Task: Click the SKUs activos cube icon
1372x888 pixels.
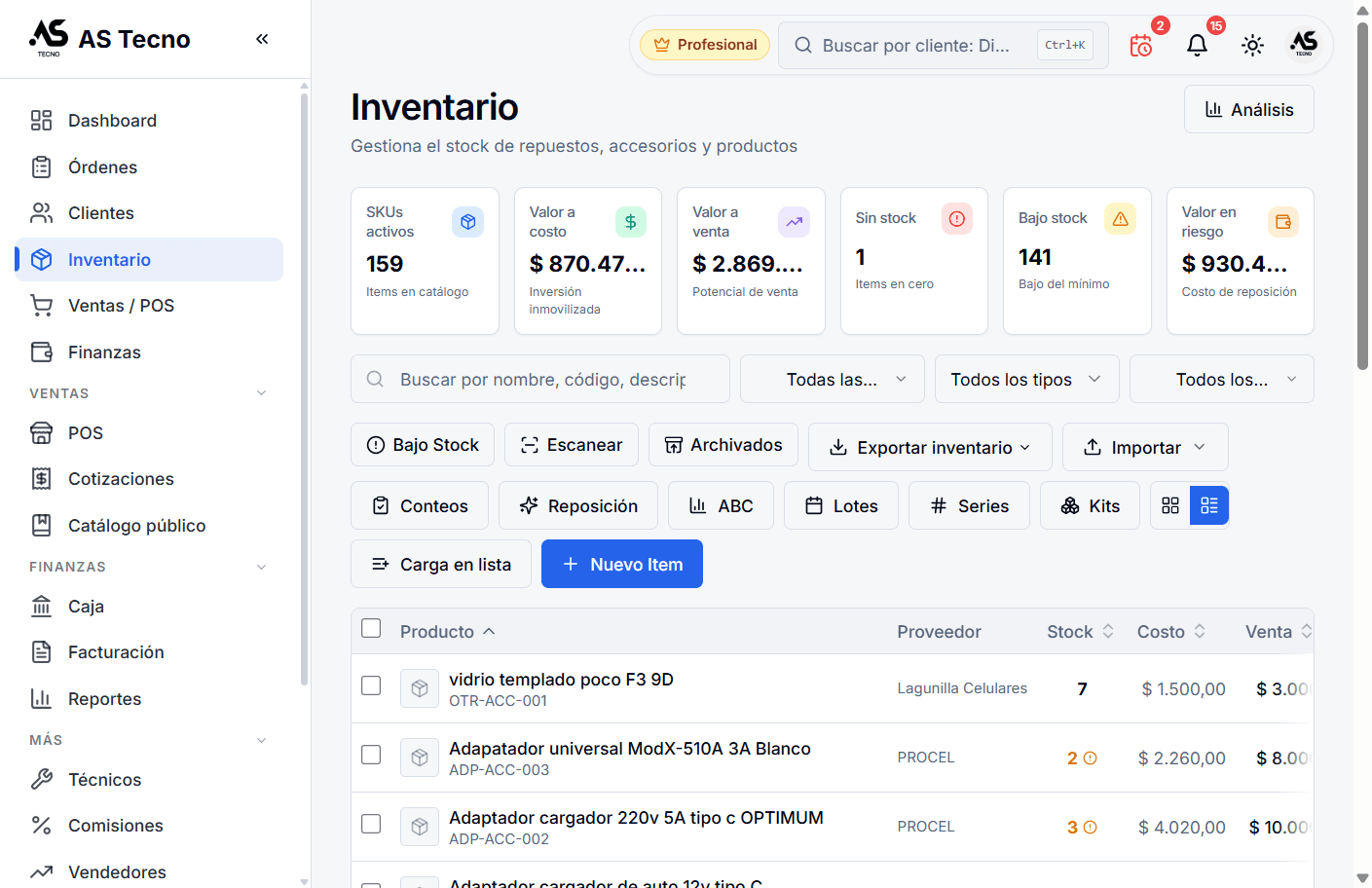Action: tap(467, 222)
